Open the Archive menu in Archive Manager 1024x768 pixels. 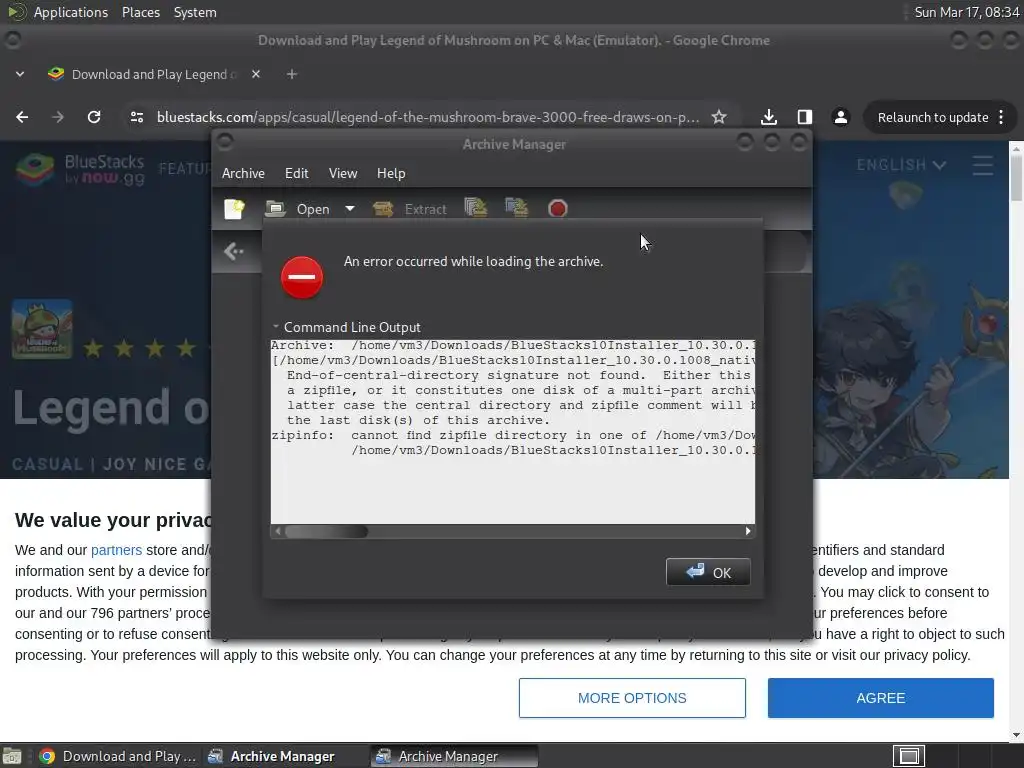(243, 173)
